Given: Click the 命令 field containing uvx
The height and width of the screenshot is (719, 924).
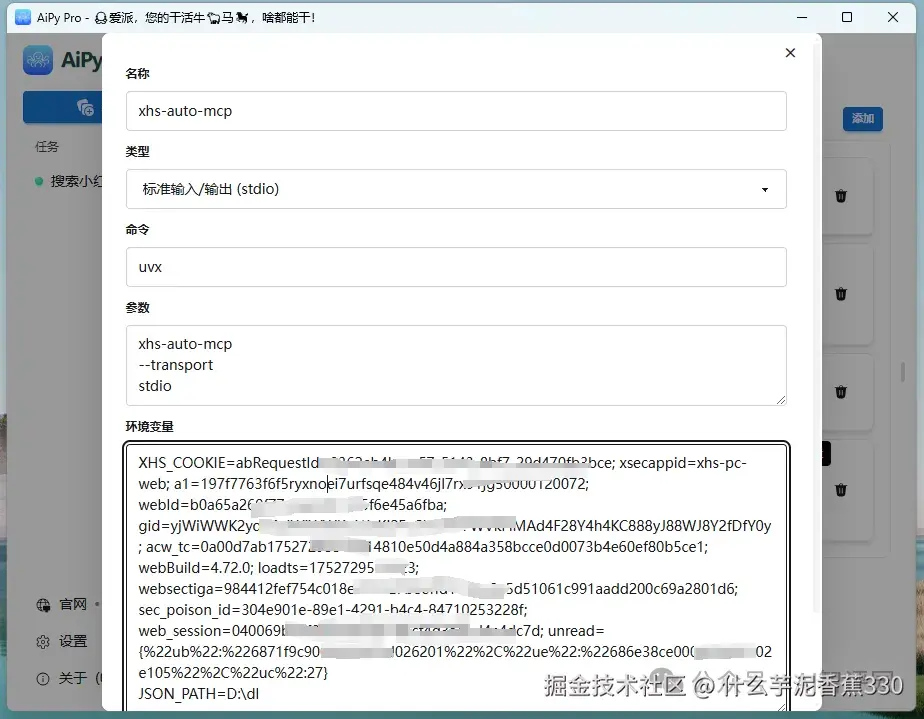Looking at the screenshot, I should pos(457,267).
